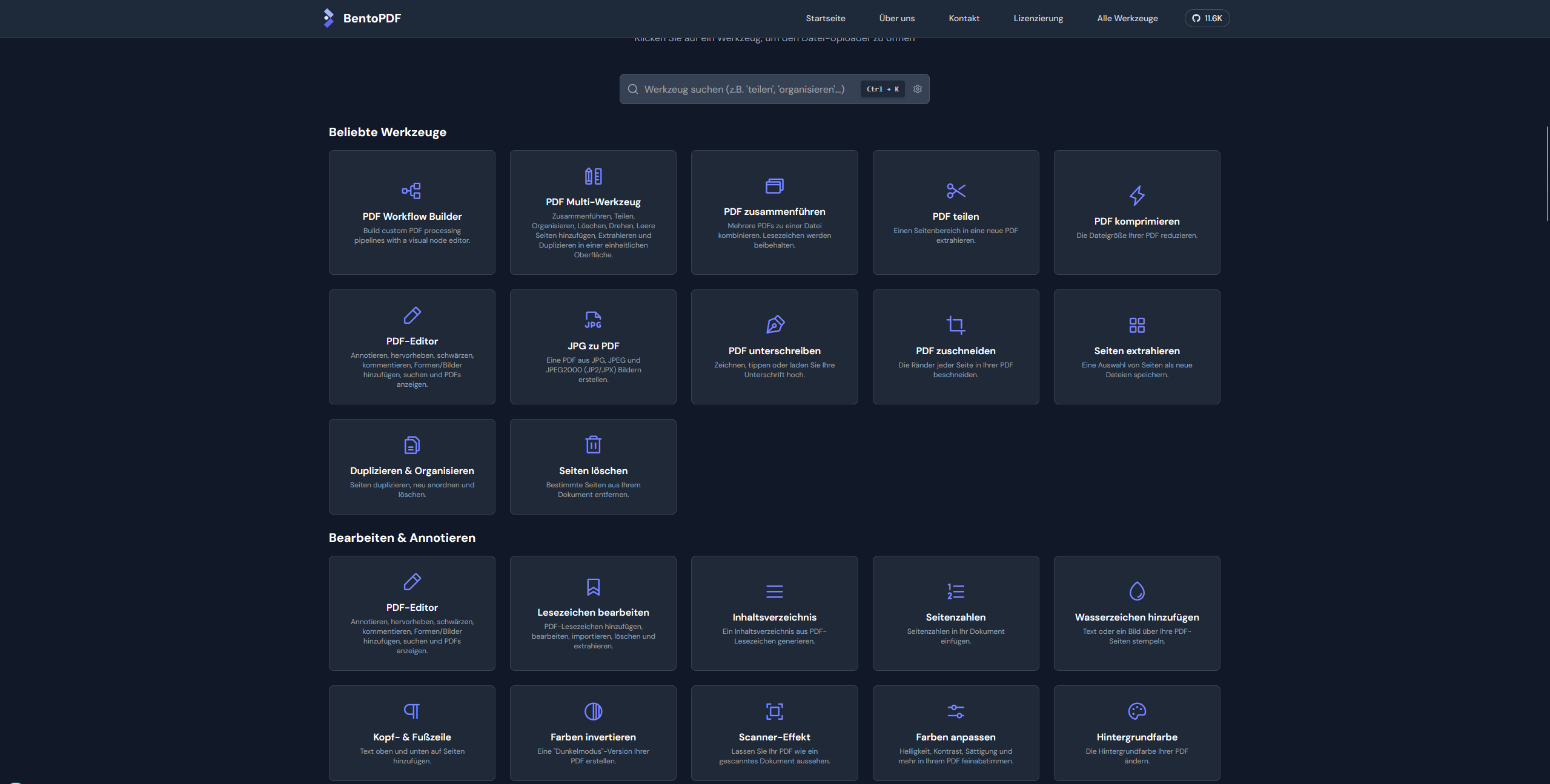Click the page scrollbar on the right
This screenshot has width=1550, height=784.
point(1547,174)
